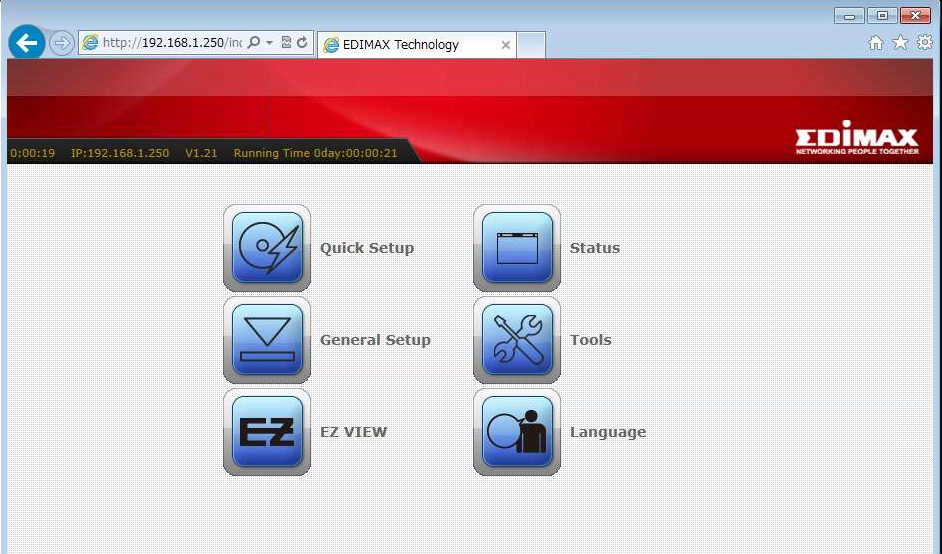Screen dimensions: 942x554
Task: Close the EDIMAX Technology tab
Action: click(x=506, y=45)
